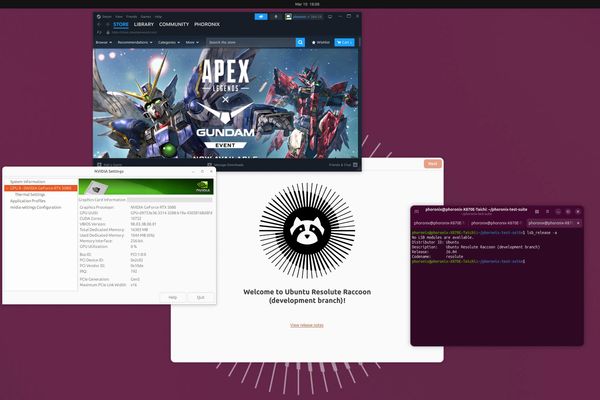Select GPU 0 GeForce RTX entry
The width and height of the screenshot is (600, 400).
pyautogui.click(x=41, y=188)
